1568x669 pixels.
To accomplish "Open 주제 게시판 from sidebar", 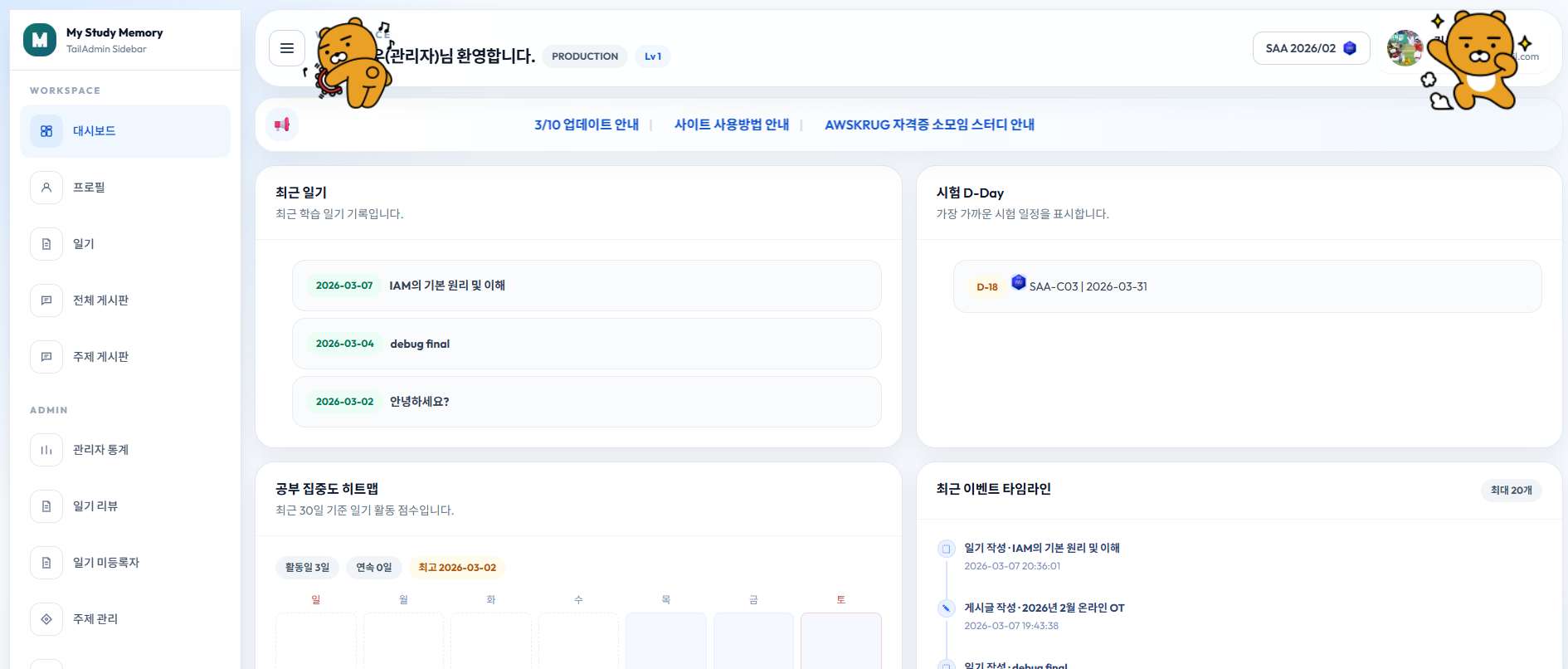I will coord(125,357).
